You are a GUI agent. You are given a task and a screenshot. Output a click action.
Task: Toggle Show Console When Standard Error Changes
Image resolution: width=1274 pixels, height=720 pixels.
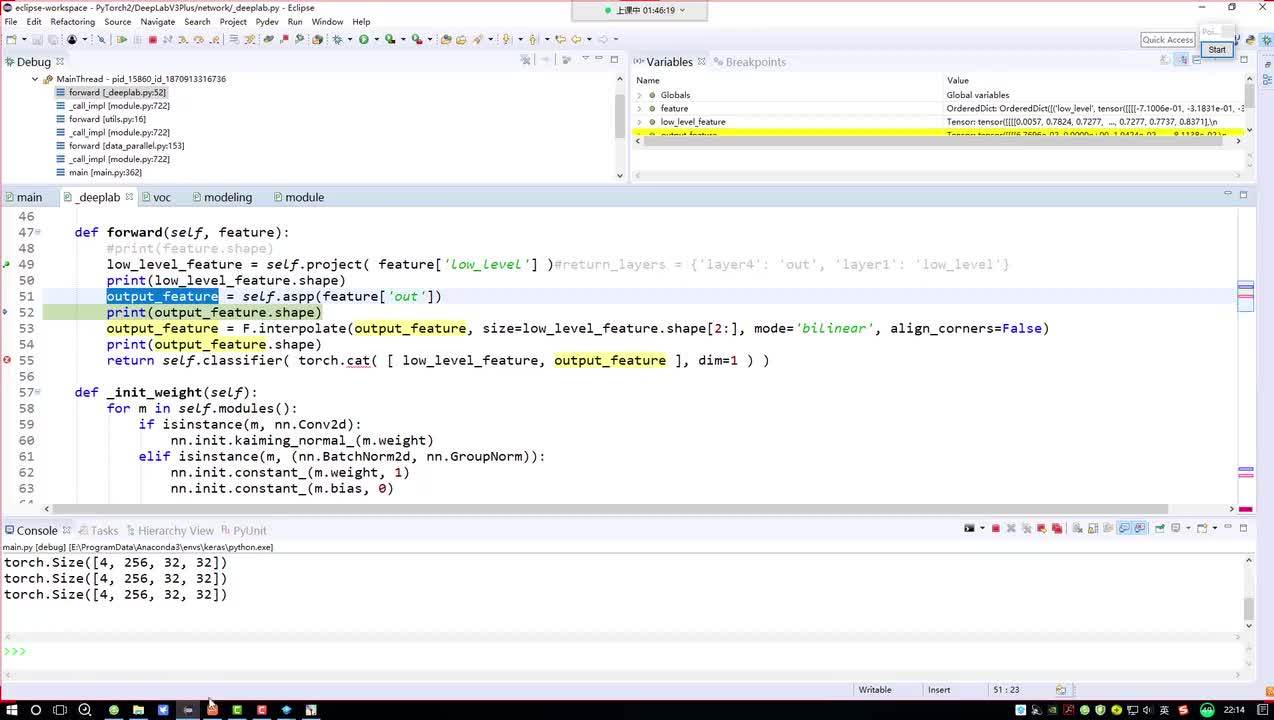pyautogui.click(x=1140, y=529)
